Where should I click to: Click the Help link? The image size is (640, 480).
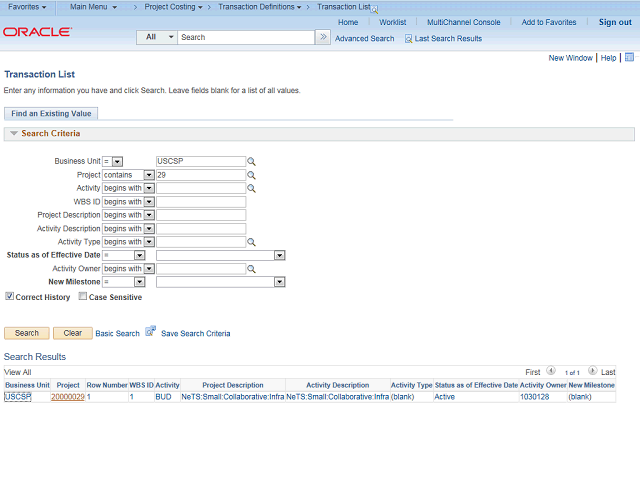(608, 58)
